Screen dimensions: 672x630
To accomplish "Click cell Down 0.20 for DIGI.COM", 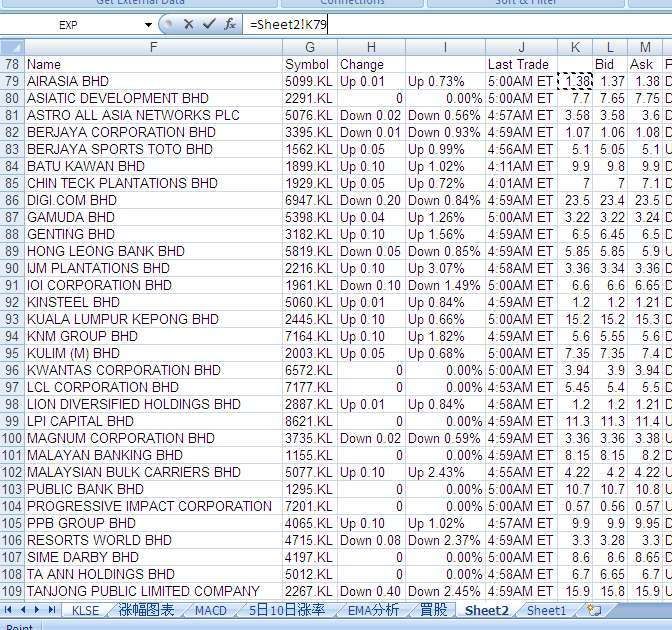I will coord(372,200).
